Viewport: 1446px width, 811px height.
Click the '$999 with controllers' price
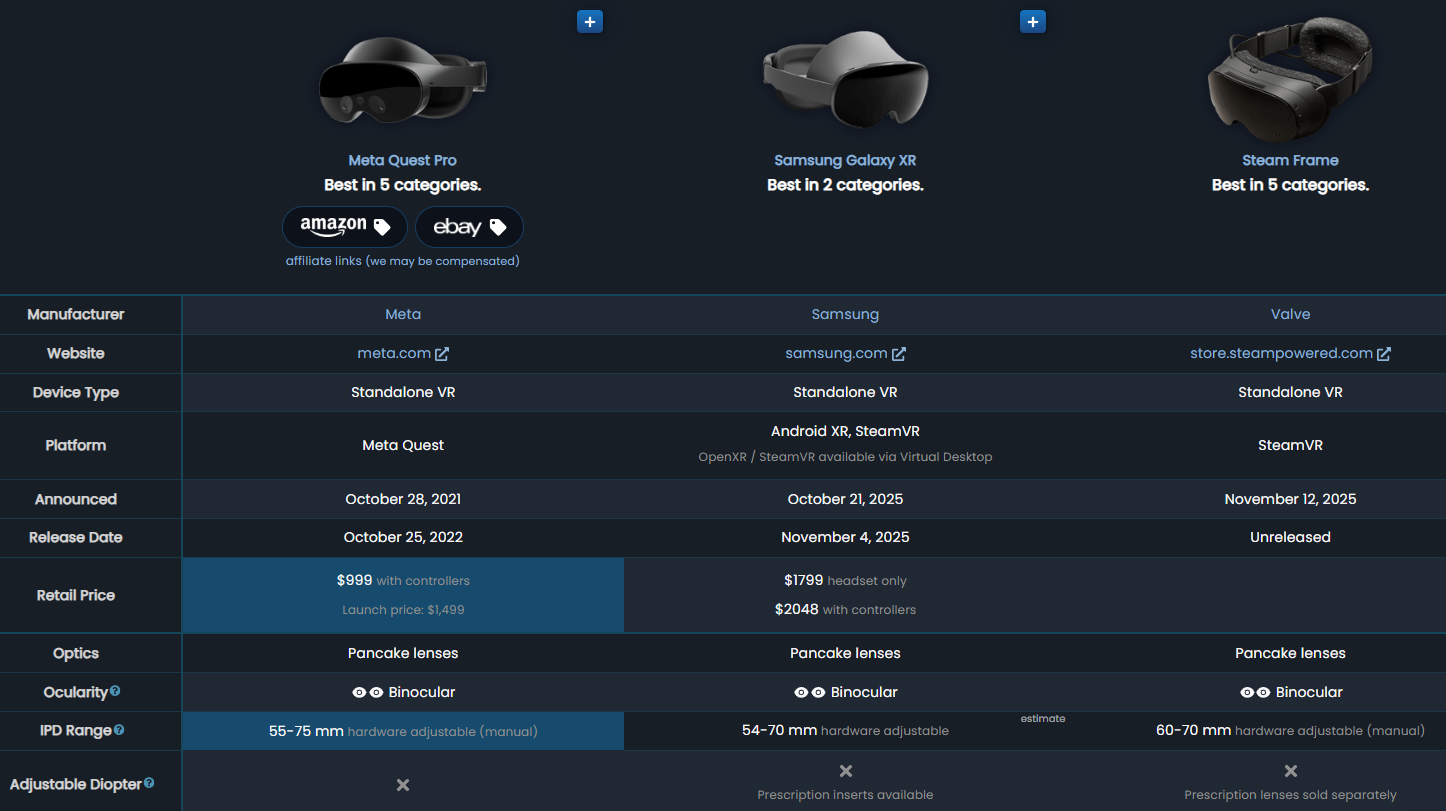click(x=403, y=580)
